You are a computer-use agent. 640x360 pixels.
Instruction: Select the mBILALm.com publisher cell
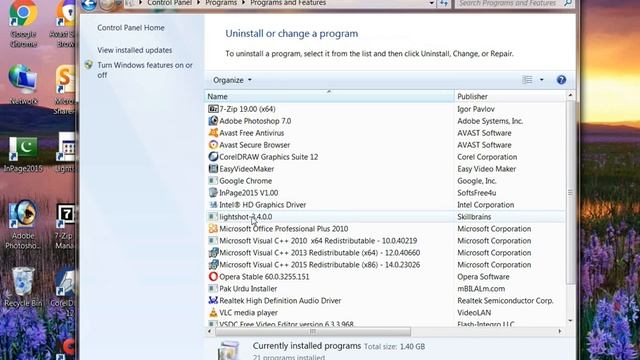[481, 289]
